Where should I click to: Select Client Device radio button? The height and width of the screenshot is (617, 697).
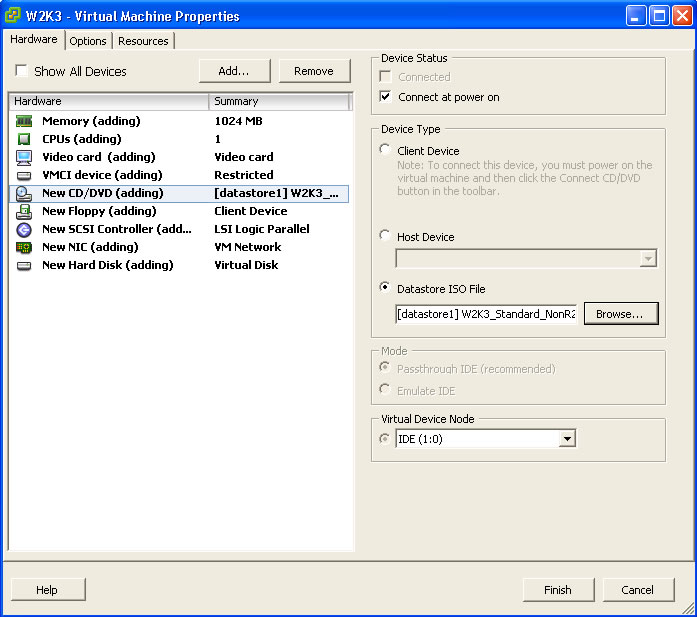pyautogui.click(x=385, y=149)
